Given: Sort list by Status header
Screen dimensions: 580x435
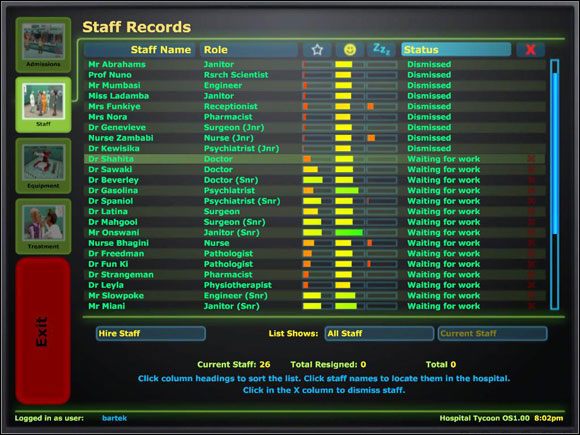Looking at the screenshot, I should pos(456,50).
